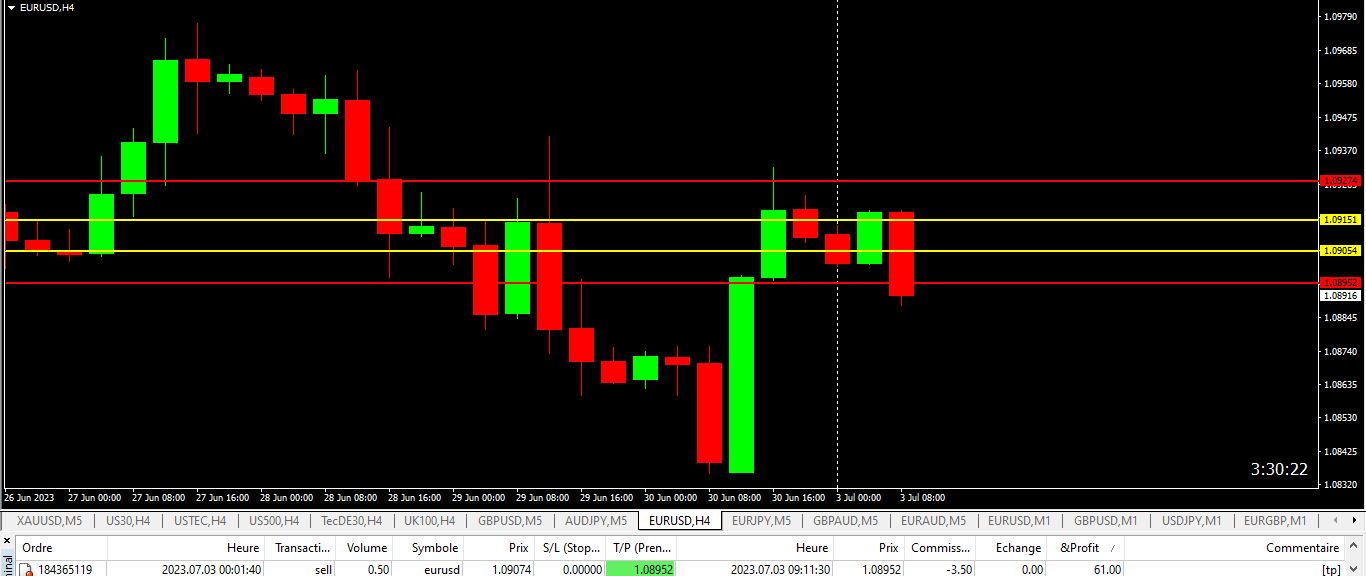Go to the GBPUSD,M5 chart tab
The height and width of the screenshot is (576, 1366).
click(510, 521)
